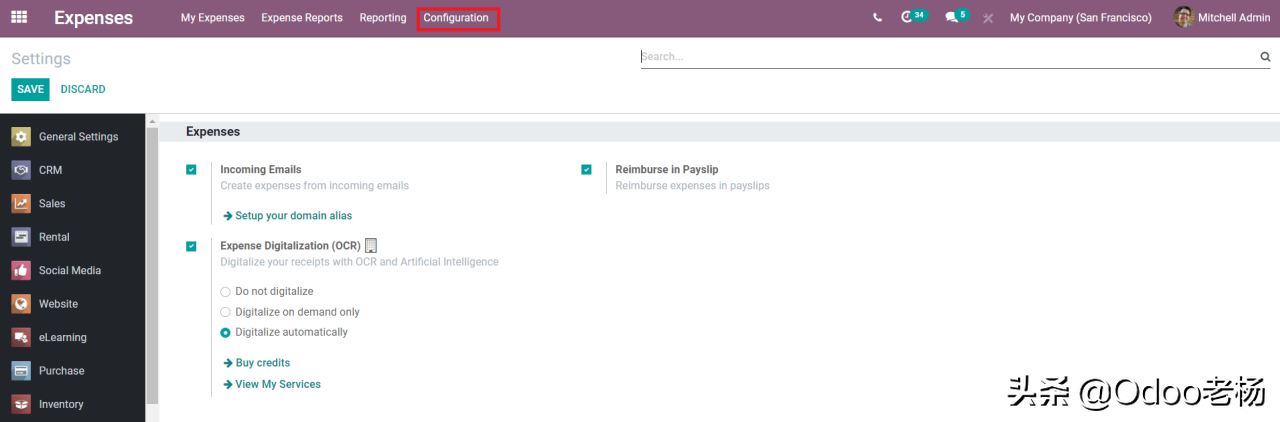The image size is (1280, 422).
Task: Click the 'Social Media' sidebar label
Action: [x=70, y=271]
